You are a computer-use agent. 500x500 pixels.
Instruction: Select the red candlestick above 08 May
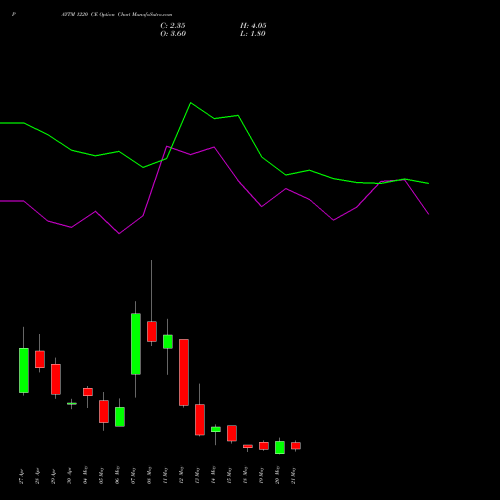point(152,331)
